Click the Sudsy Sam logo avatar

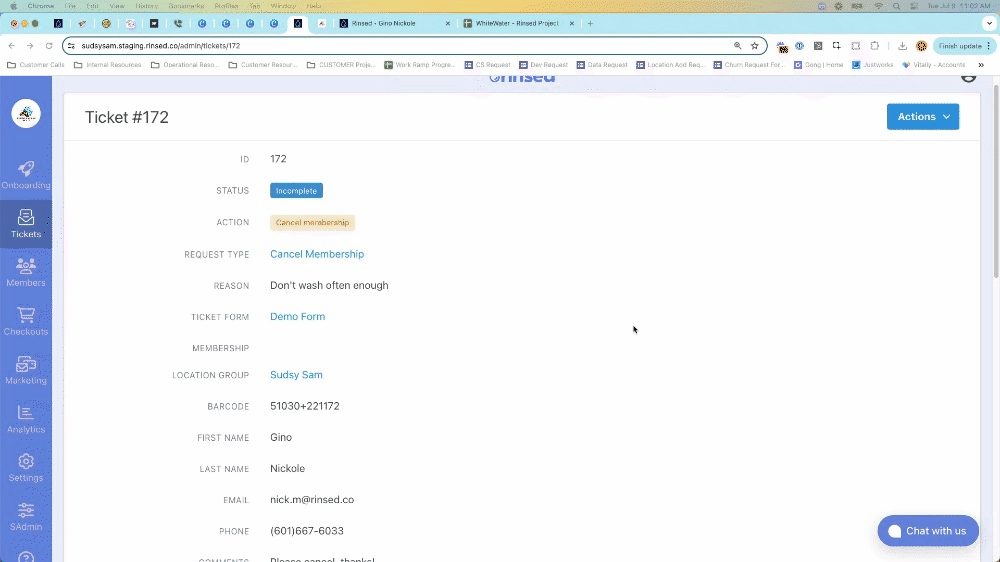pyautogui.click(x=26, y=114)
